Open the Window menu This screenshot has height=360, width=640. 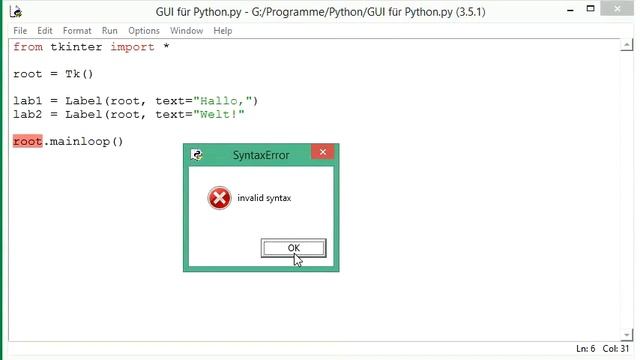186,31
